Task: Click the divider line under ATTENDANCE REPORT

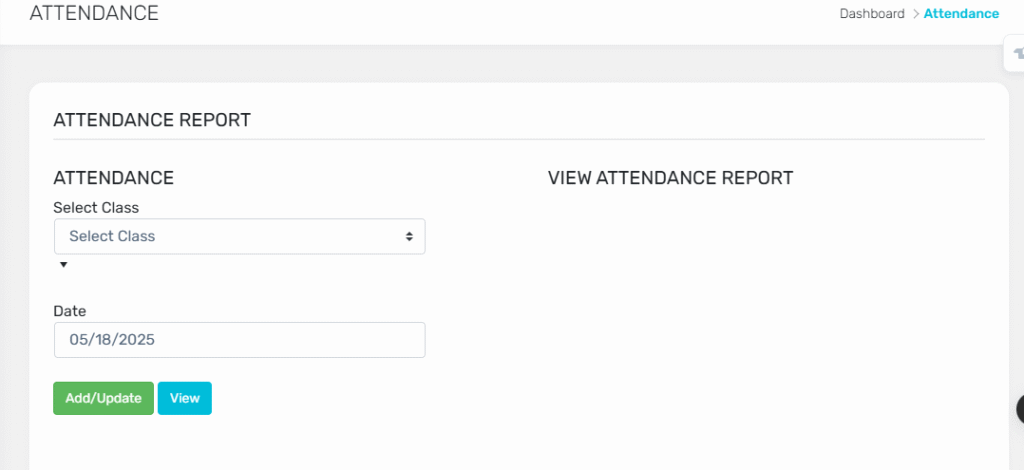Action: (x=519, y=139)
